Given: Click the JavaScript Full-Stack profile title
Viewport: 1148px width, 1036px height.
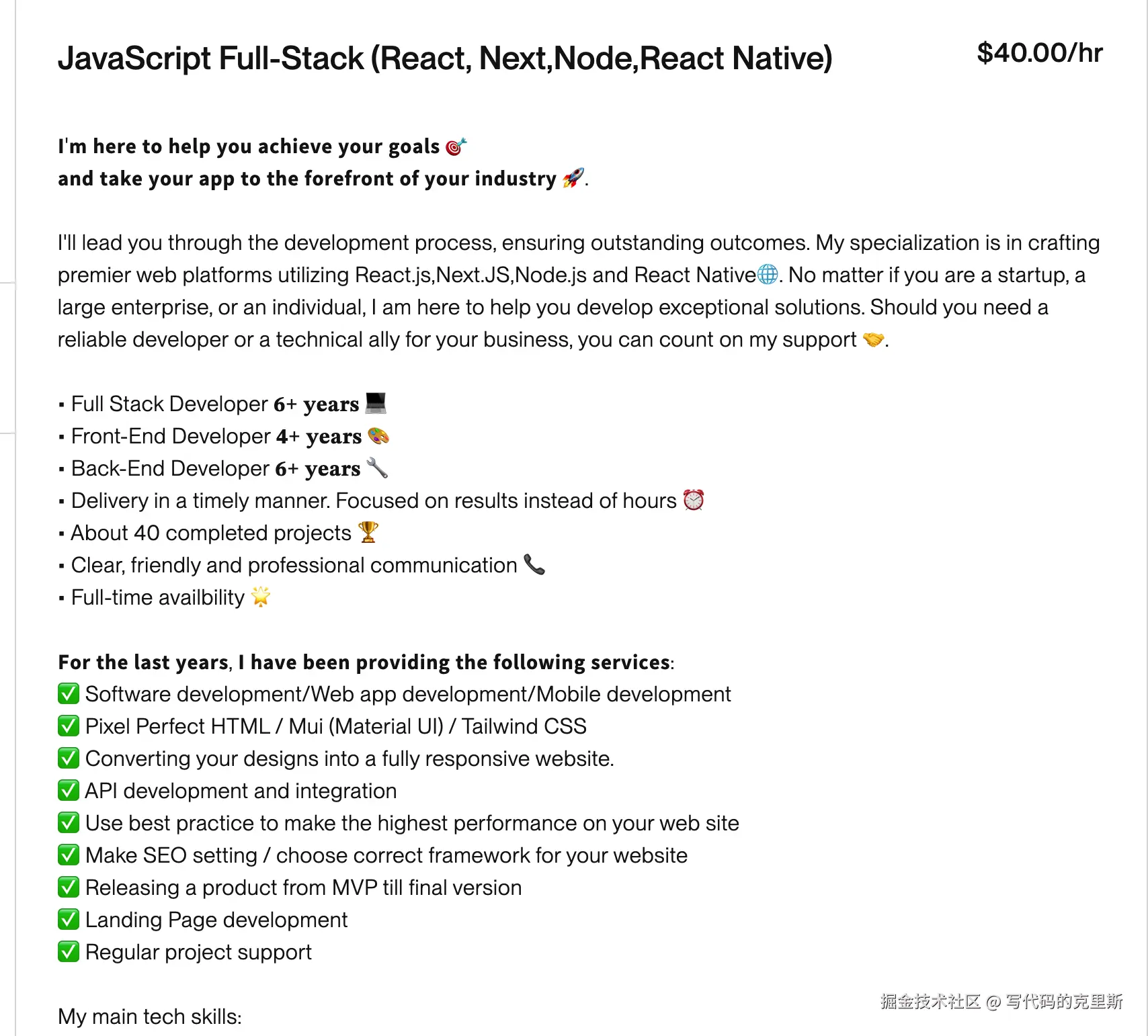Looking at the screenshot, I should pos(444,58).
